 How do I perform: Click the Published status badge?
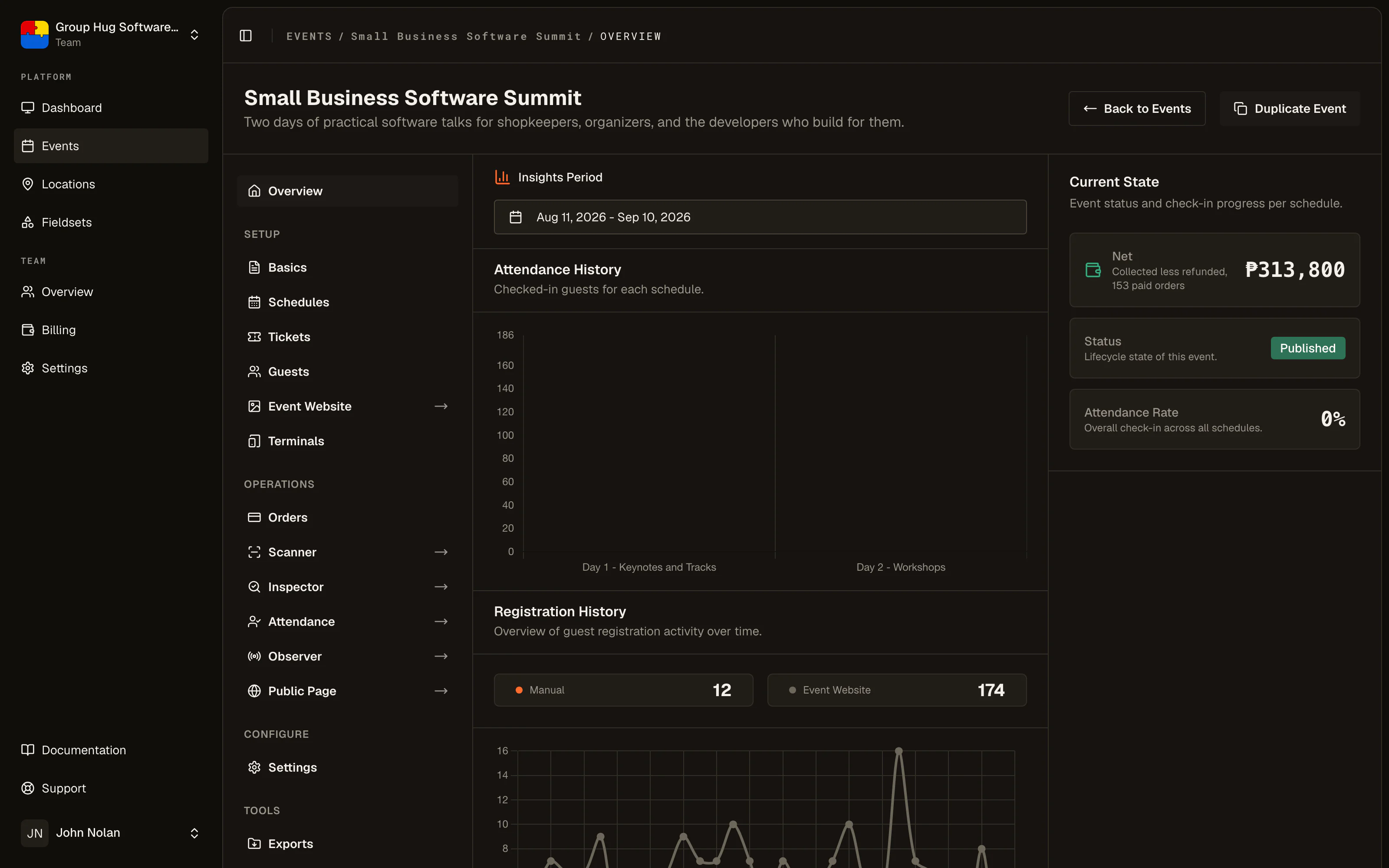(1307, 348)
